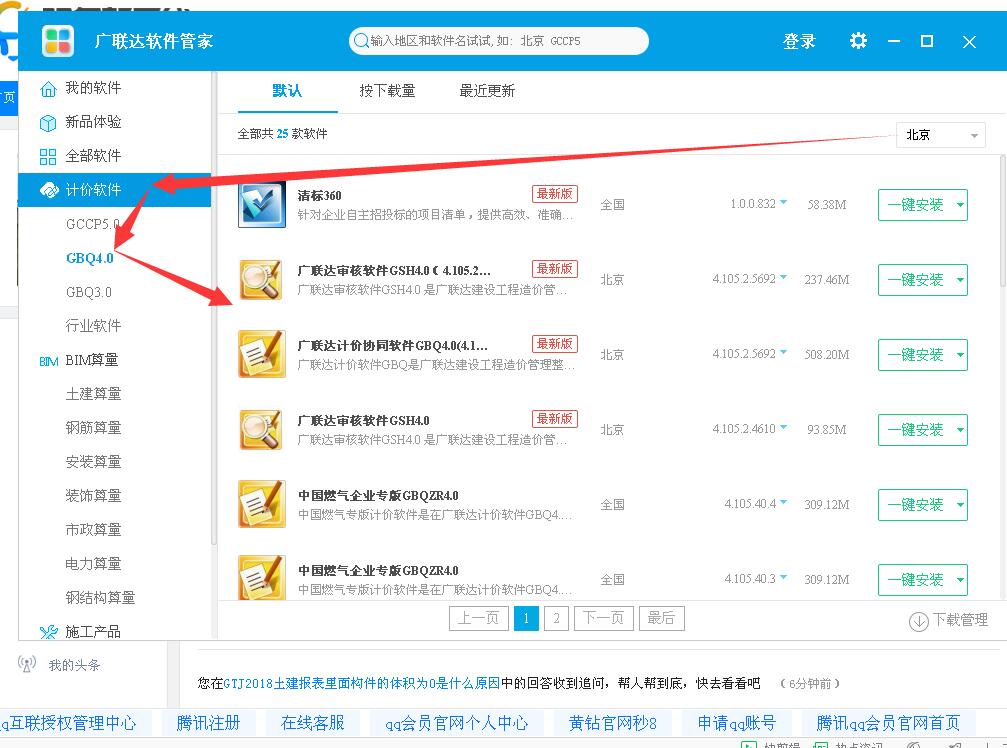The image size is (1007, 748).
Task: Open install options arrow for 清标360
Action: tap(960, 205)
